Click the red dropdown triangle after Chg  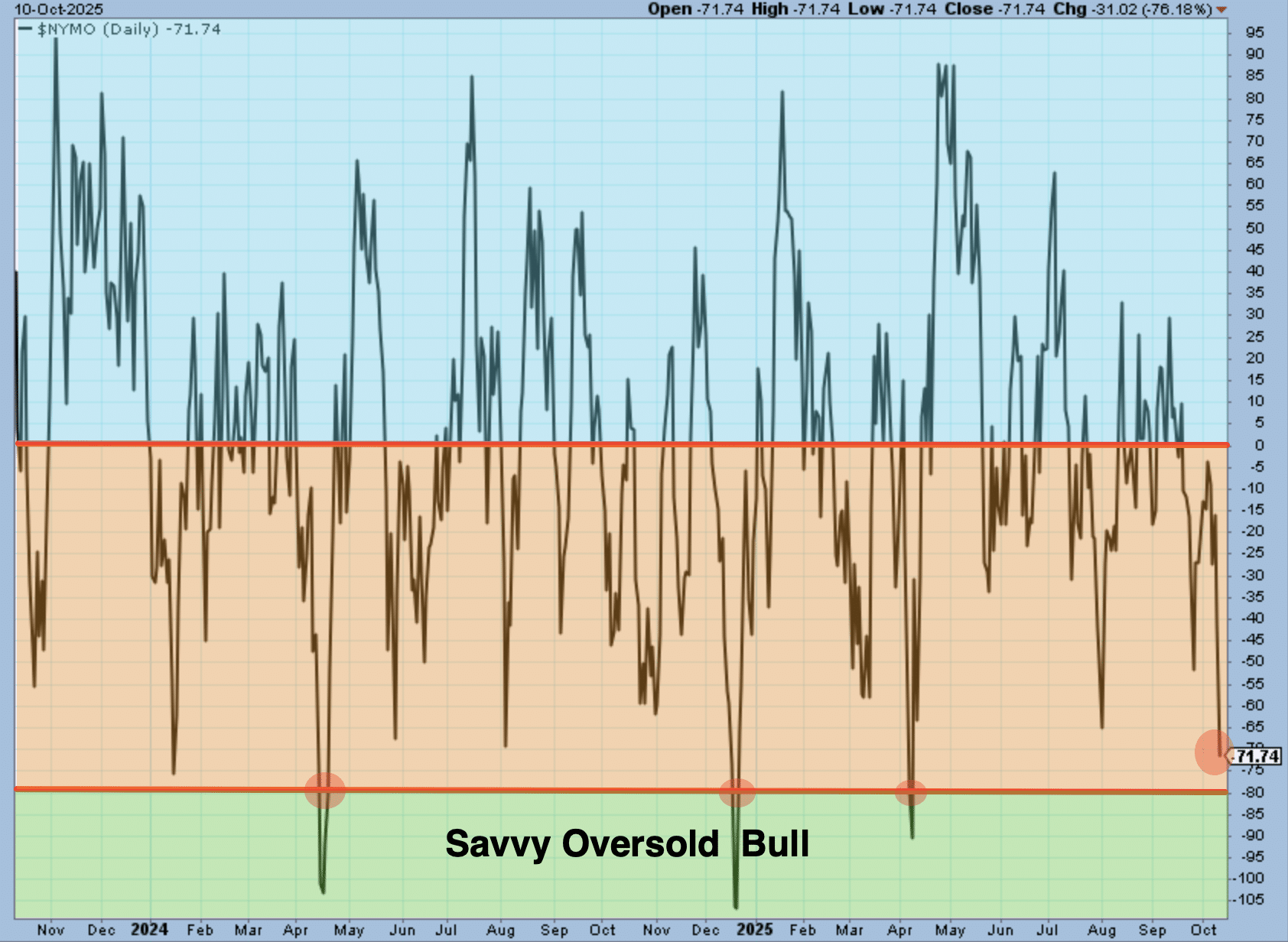(1221, 10)
